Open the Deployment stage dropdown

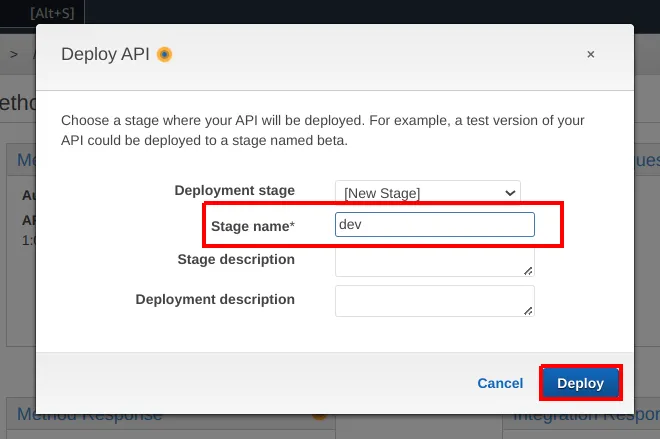coord(428,192)
